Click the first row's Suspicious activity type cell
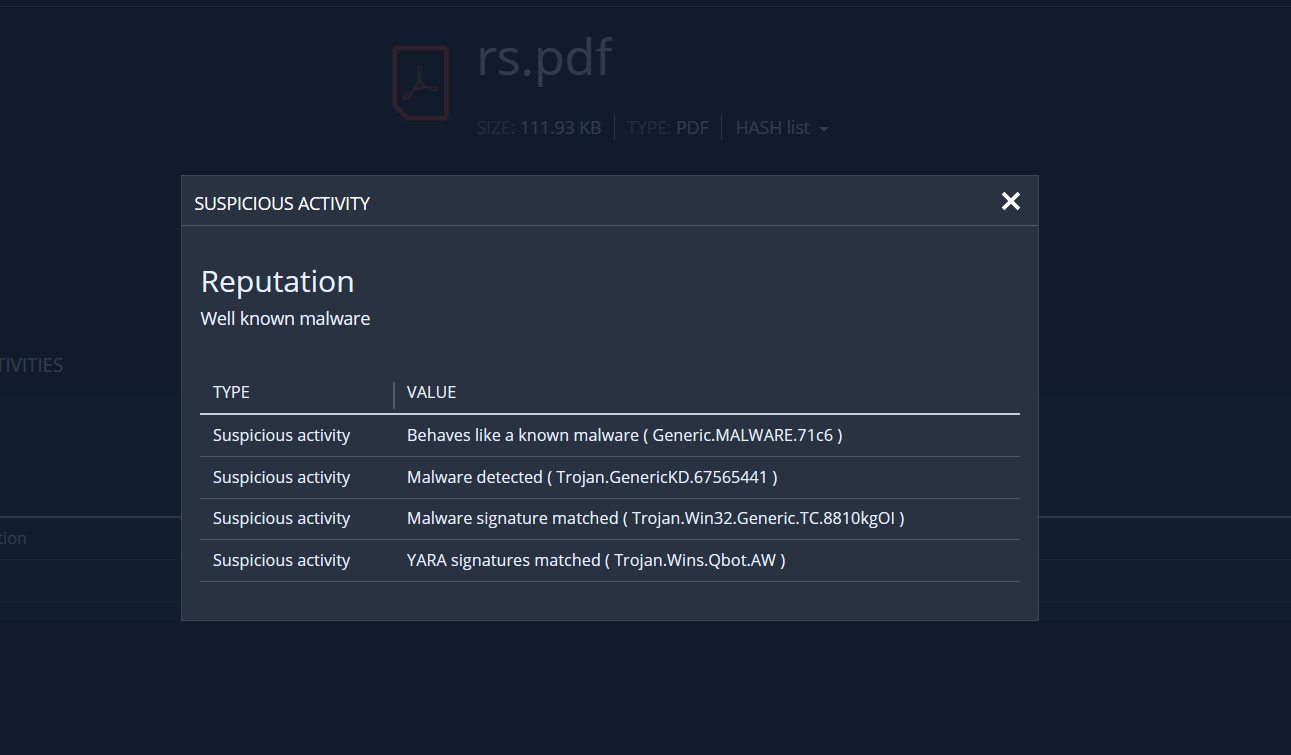This screenshot has height=755, width=1291. tap(281, 435)
